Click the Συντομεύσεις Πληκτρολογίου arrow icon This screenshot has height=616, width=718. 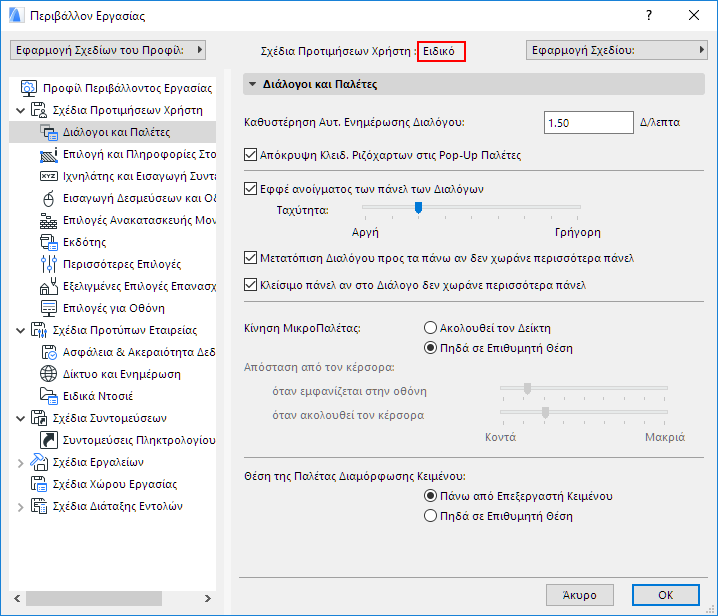(x=49, y=440)
